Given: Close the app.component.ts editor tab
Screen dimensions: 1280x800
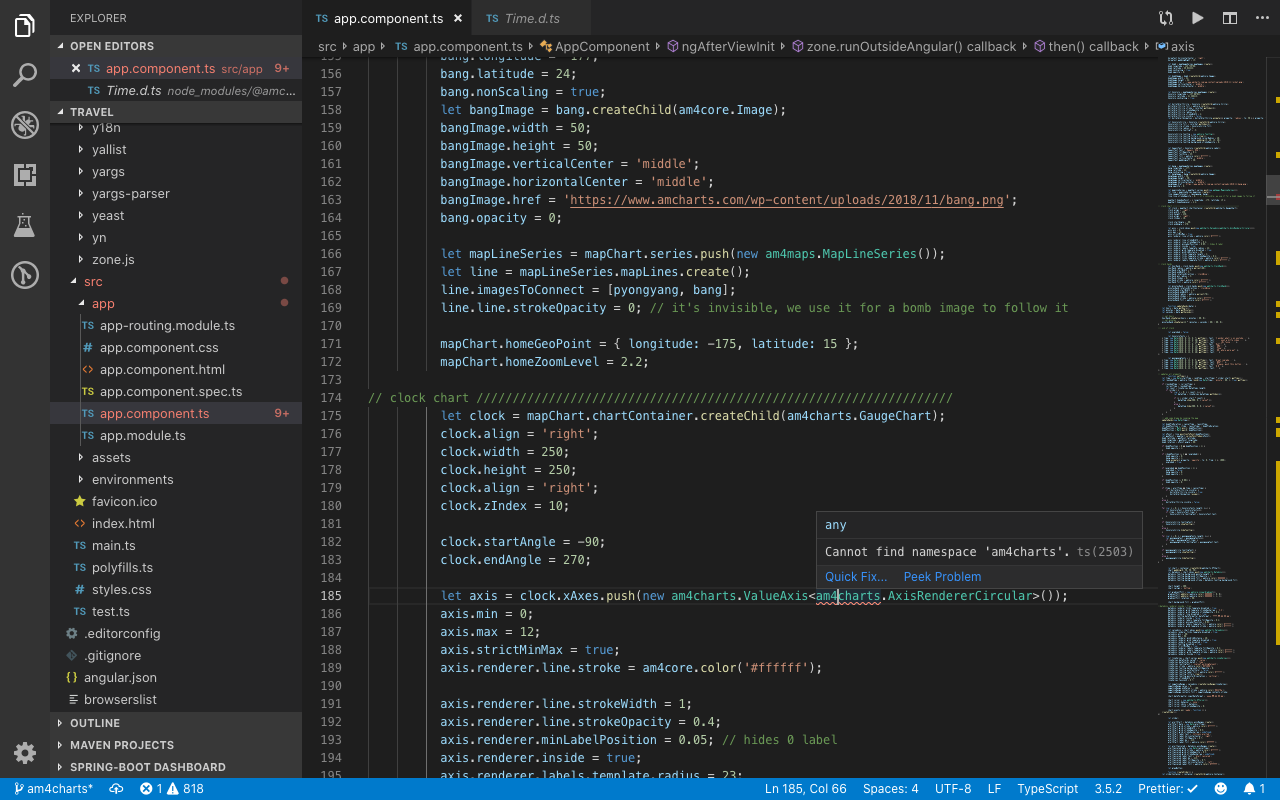Looking at the screenshot, I should (457, 18).
